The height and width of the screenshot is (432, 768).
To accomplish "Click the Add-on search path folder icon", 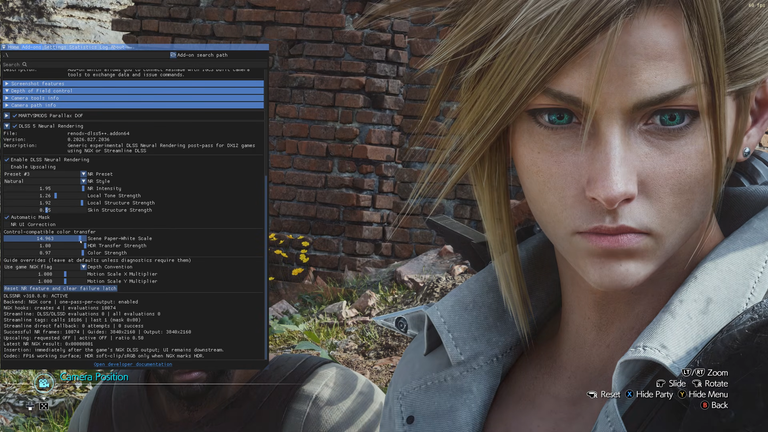I will (173, 55).
